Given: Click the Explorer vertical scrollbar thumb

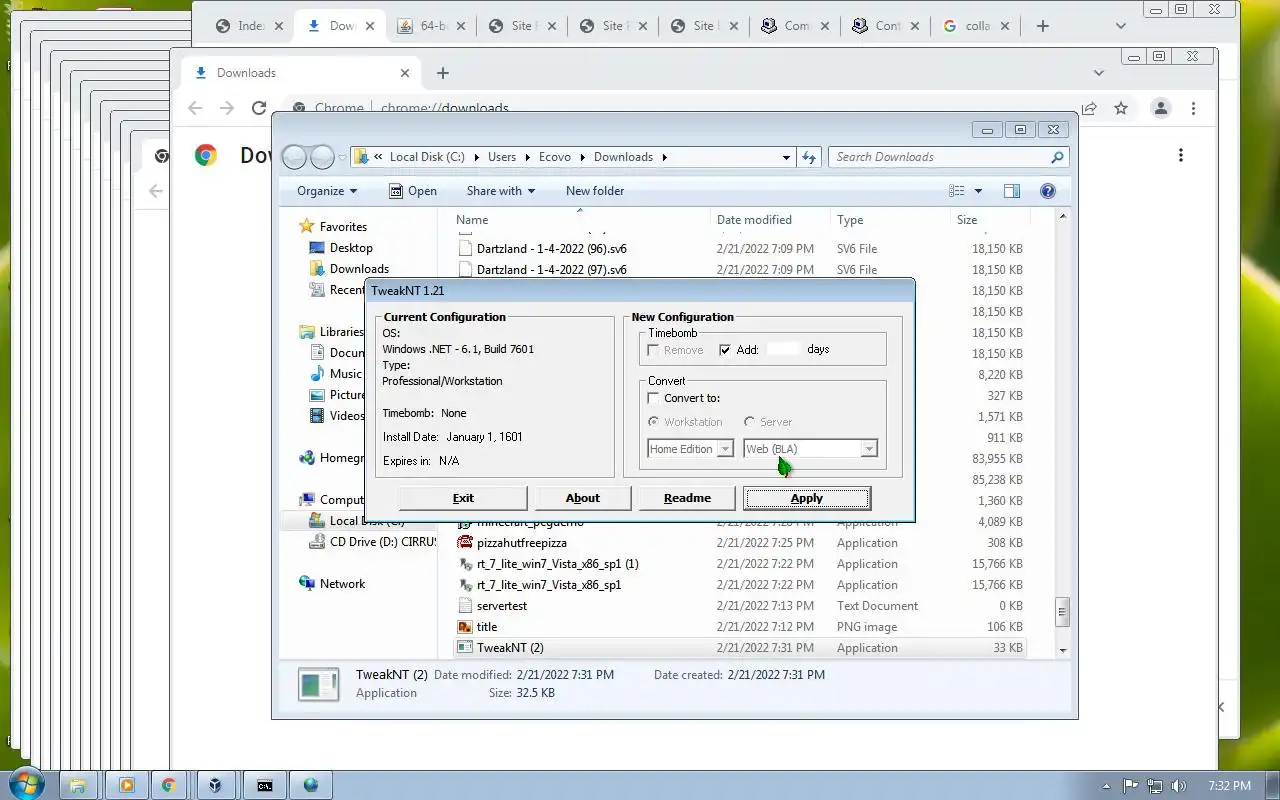Looking at the screenshot, I should click(x=1062, y=611).
